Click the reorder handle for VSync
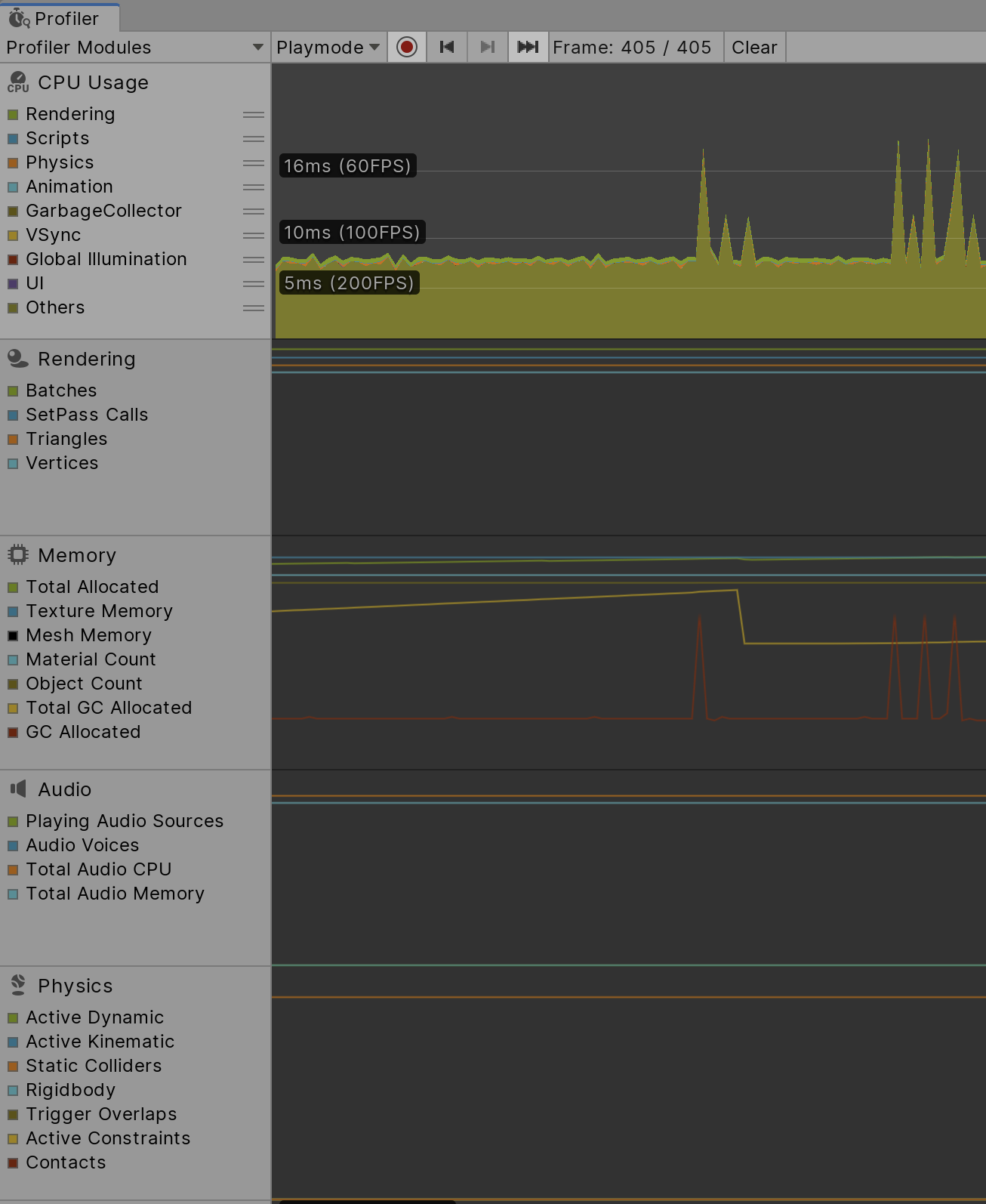The height and width of the screenshot is (1204, 986). point(254,236)
